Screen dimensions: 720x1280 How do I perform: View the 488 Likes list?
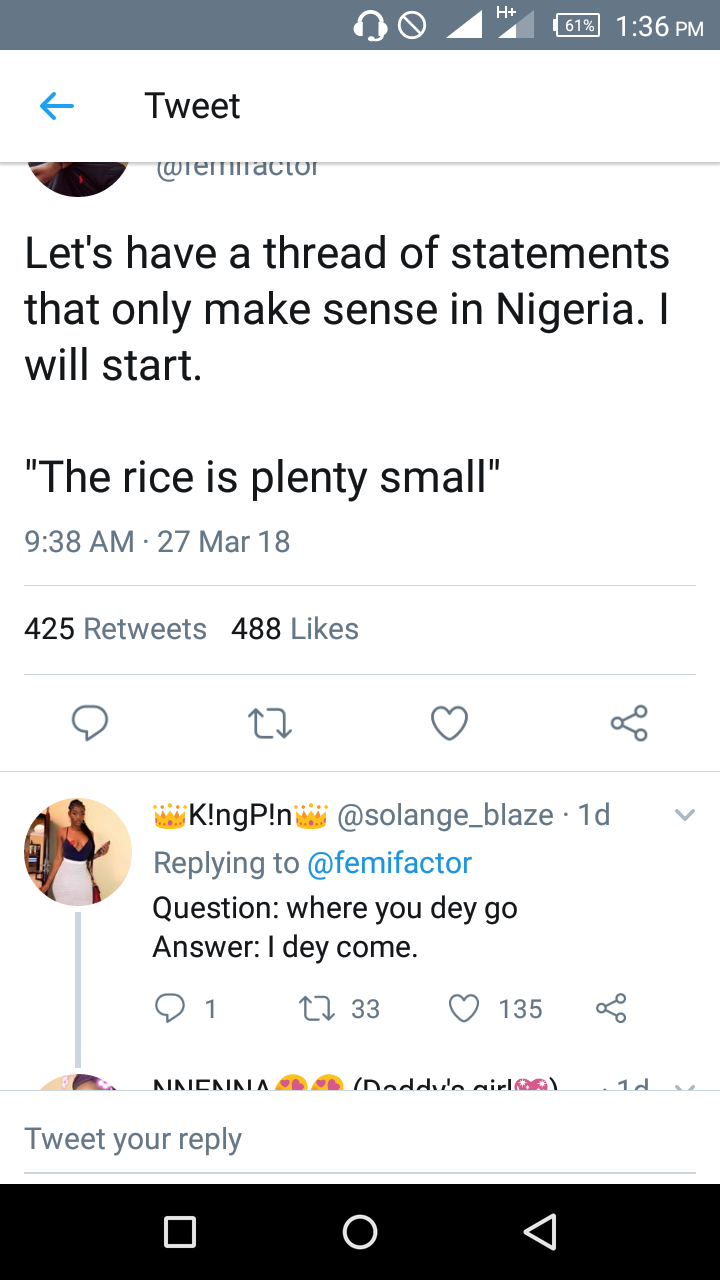(x=295, y=629)
